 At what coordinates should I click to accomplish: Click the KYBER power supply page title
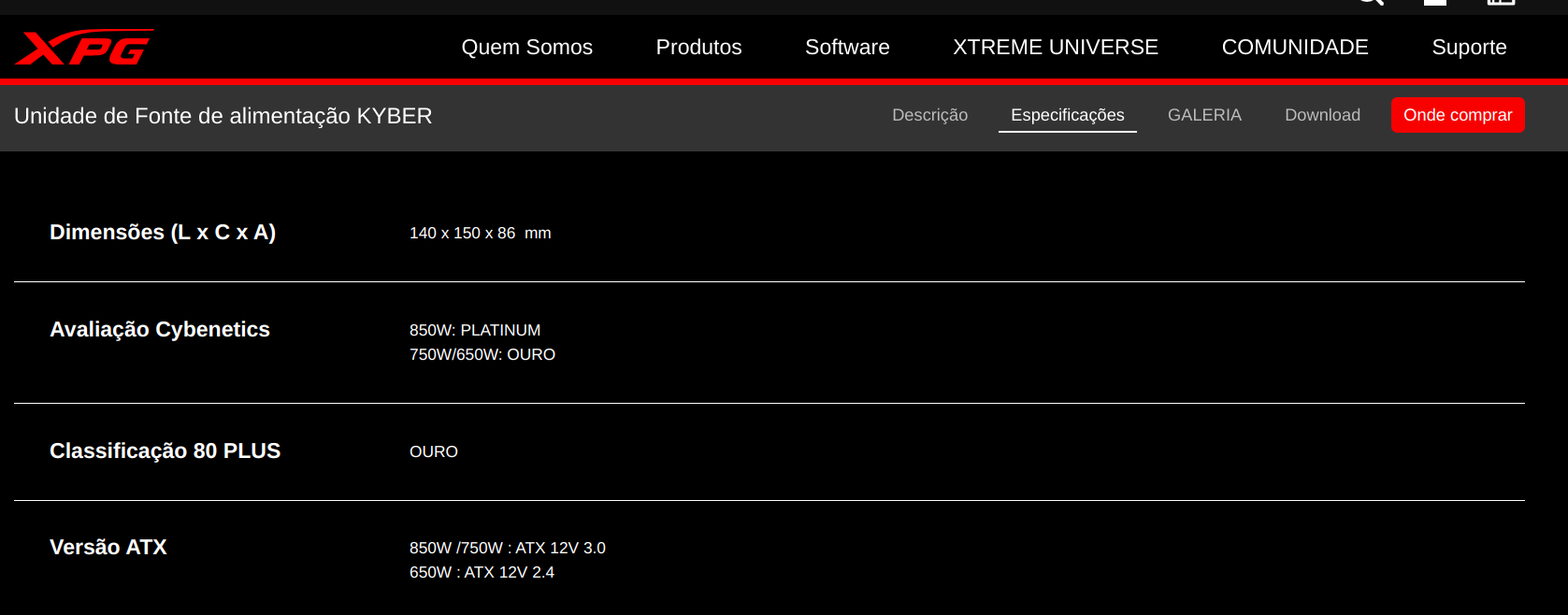[x=223, y=116]
